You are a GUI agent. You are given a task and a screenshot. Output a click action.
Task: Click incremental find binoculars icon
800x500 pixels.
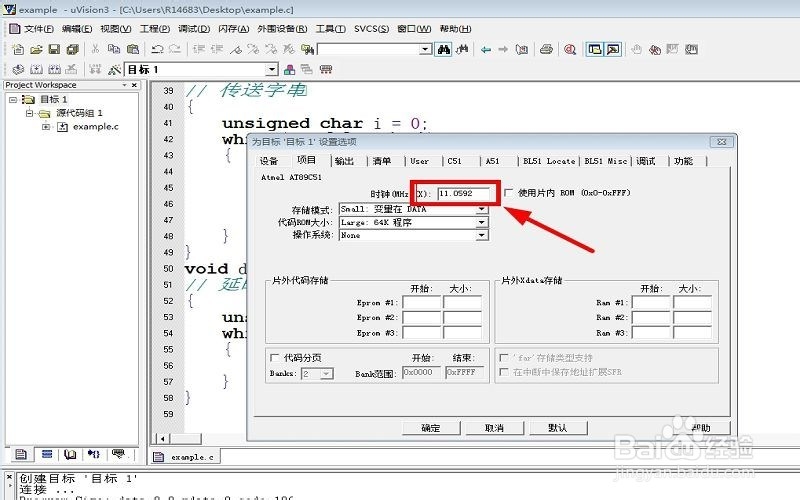point(462,49)
